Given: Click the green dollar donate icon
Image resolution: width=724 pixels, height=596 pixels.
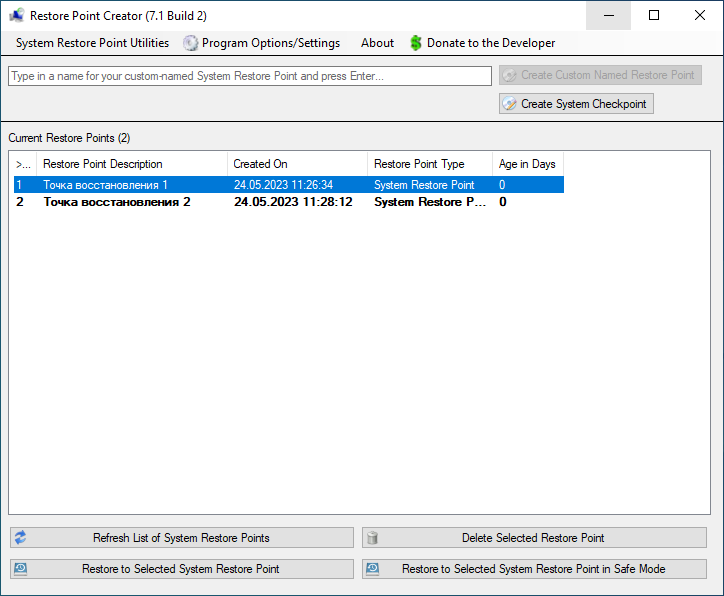Looking at the screenshot, I should coord(416,43).
